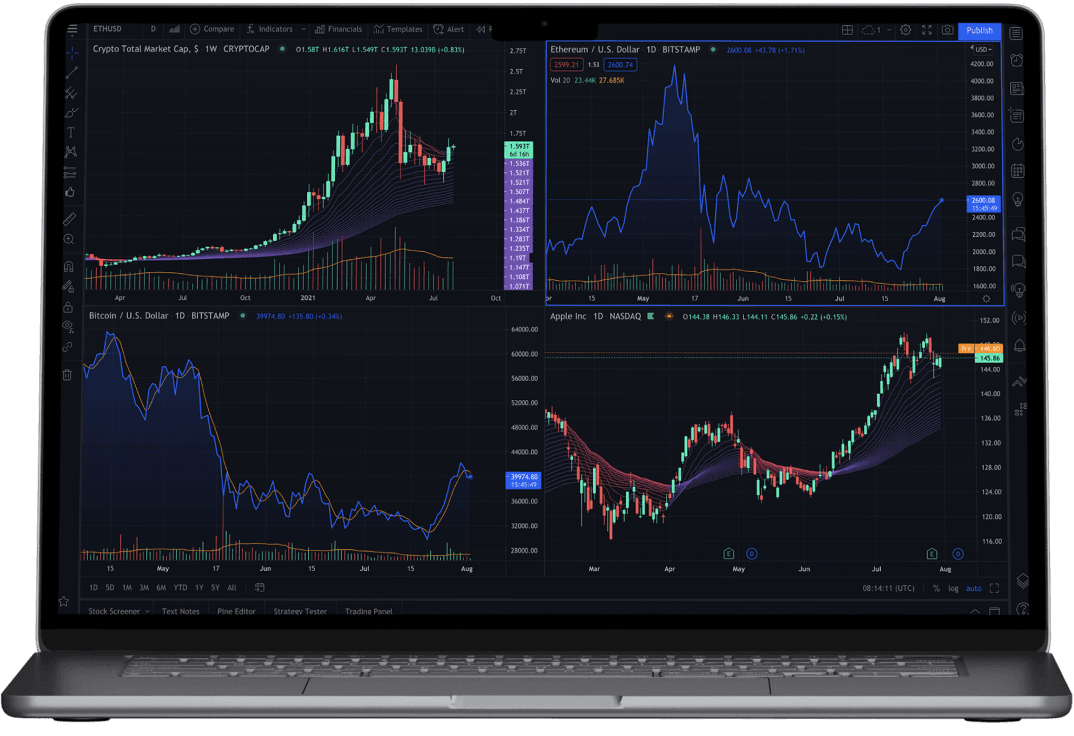
Task: Click the Compare button
Action: pyautogui.click(x=212, y=29)
